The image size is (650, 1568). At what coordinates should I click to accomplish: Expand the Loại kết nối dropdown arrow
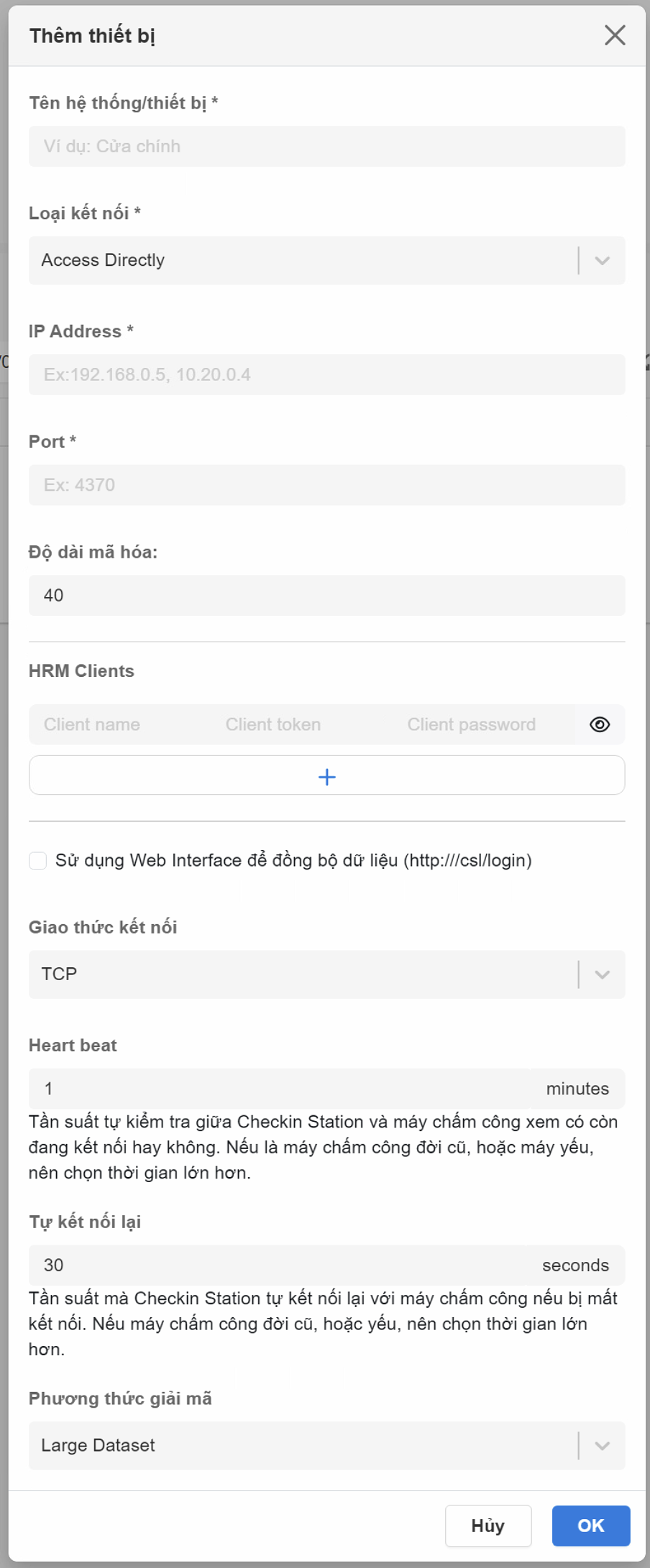[603, 261]
